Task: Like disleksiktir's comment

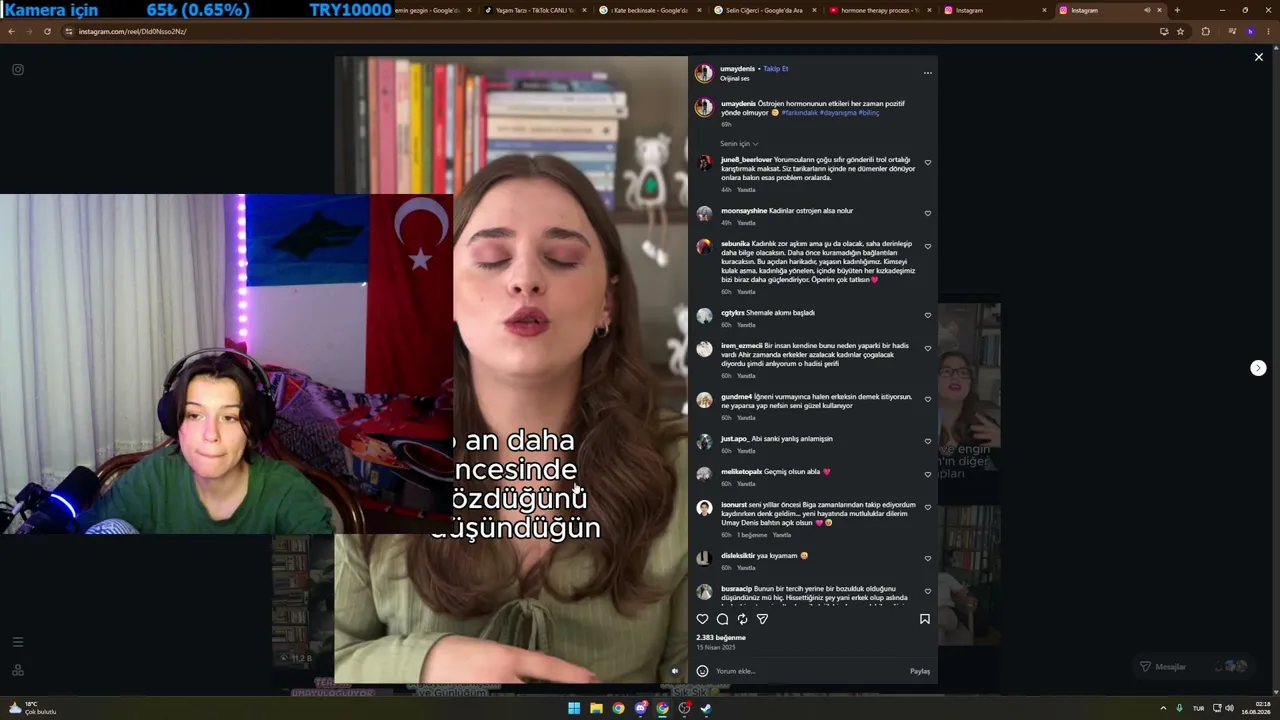Action: tap(927, 558)
